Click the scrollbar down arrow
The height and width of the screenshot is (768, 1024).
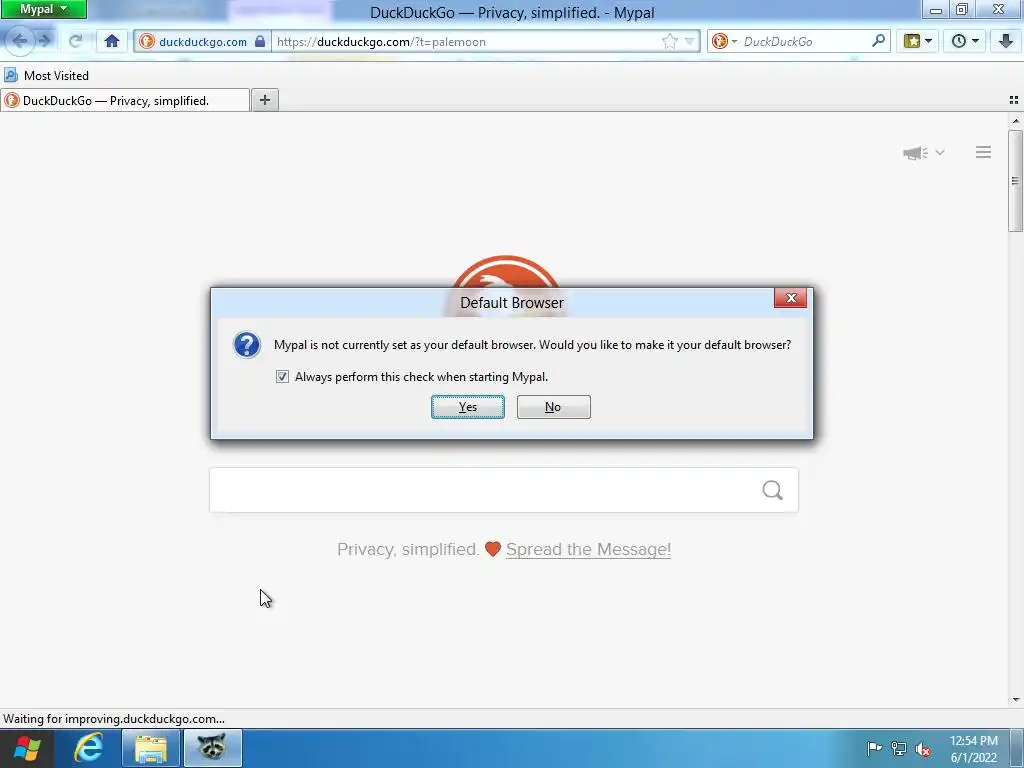pos(1016,700)
